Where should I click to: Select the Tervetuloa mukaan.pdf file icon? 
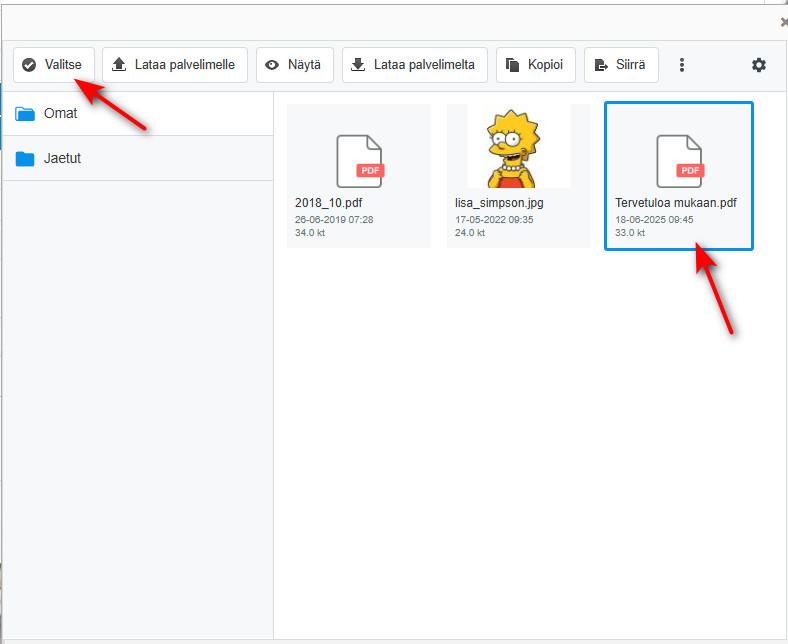coord(679,161)
